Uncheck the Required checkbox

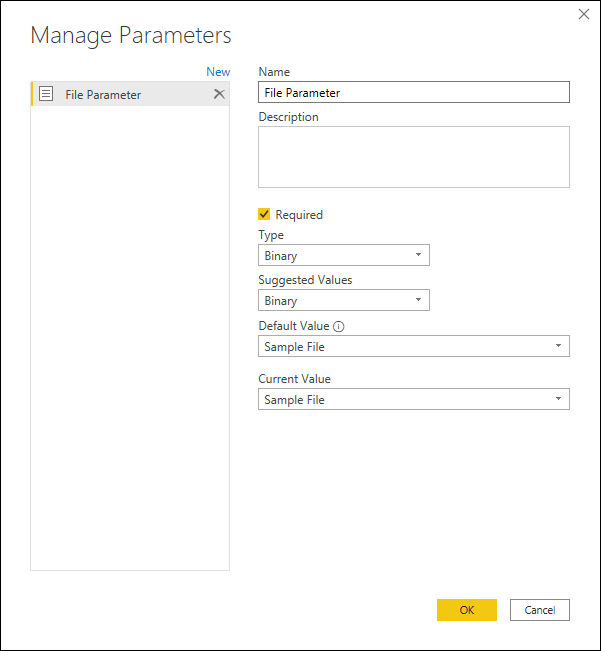click(x=264, y=214)
